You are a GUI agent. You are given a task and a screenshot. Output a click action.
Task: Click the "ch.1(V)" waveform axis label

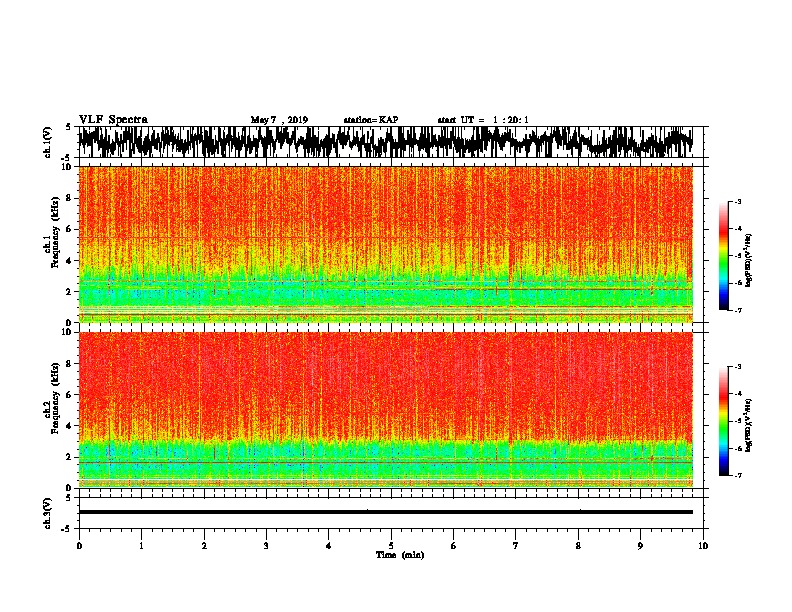click(x=48, y=142)
